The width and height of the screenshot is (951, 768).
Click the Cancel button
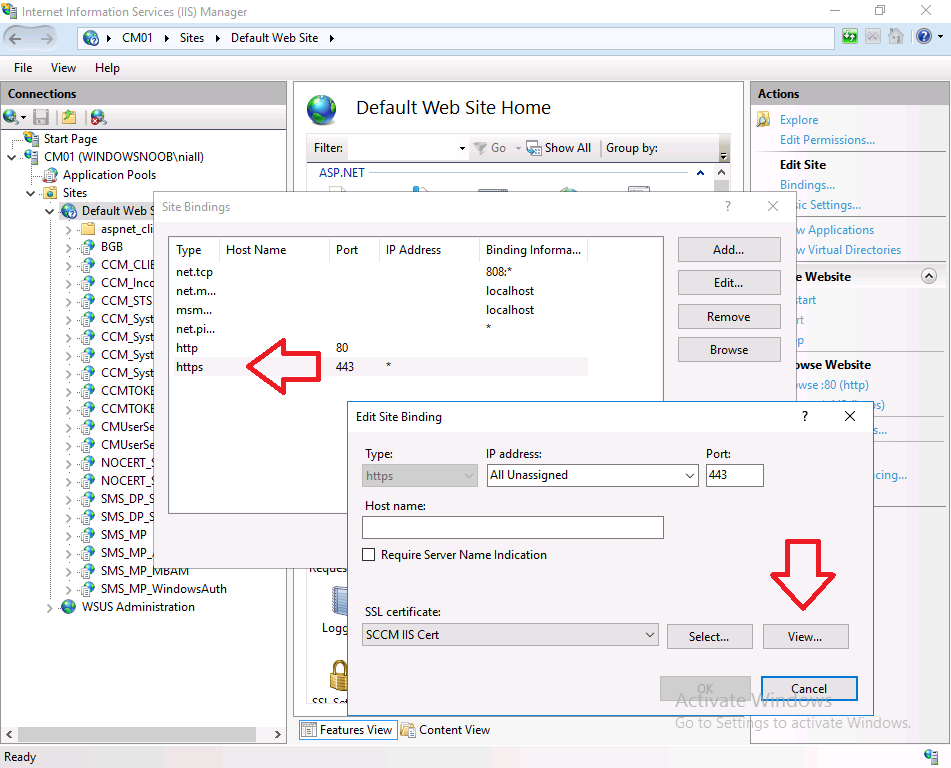809,689
